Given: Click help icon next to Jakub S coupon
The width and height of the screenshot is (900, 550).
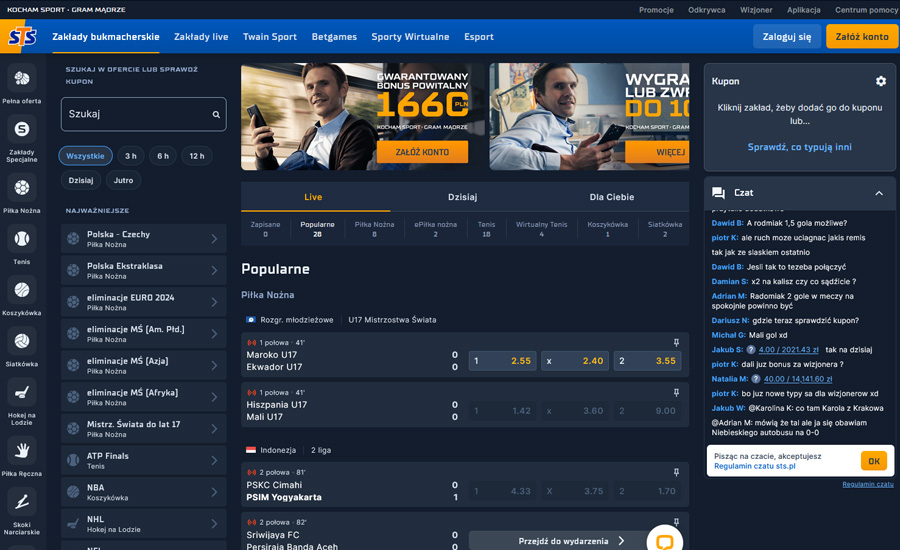Looking at the screenshot, I should [x=751, y=350].
